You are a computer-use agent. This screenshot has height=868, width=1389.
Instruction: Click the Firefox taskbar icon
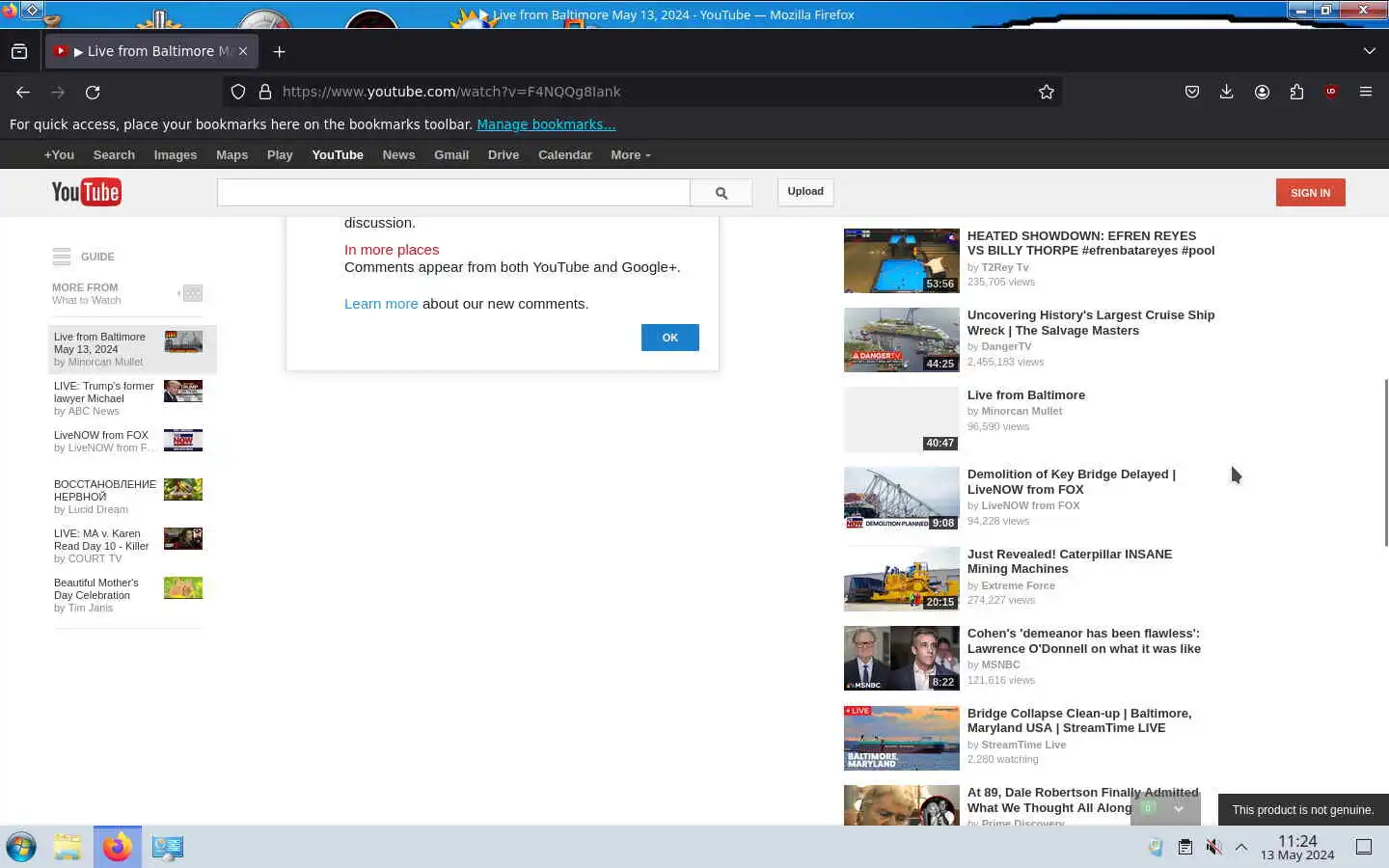click(x=118, y=847)
